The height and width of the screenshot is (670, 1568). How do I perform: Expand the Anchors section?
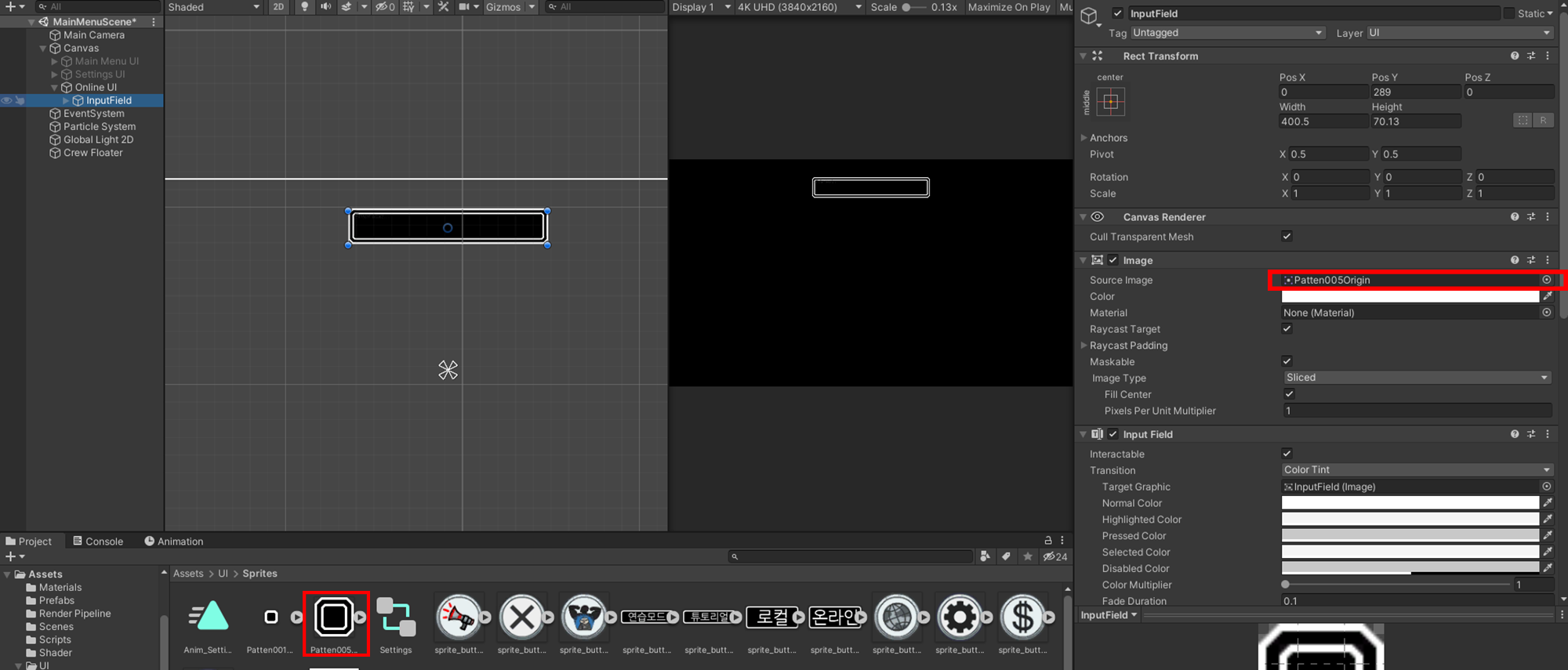[x=1084, y=138]
